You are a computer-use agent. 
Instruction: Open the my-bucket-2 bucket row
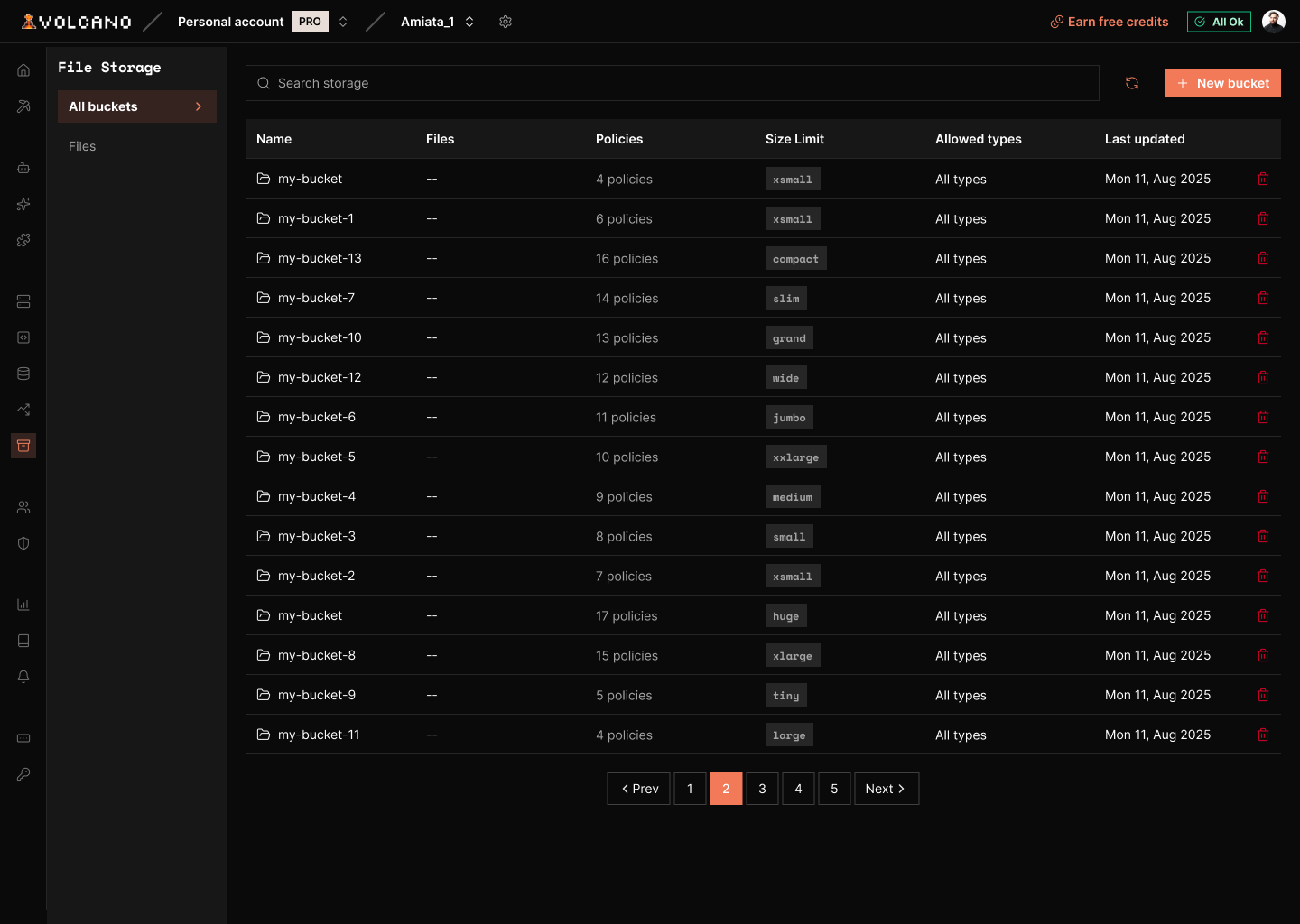tap(763, 576)
